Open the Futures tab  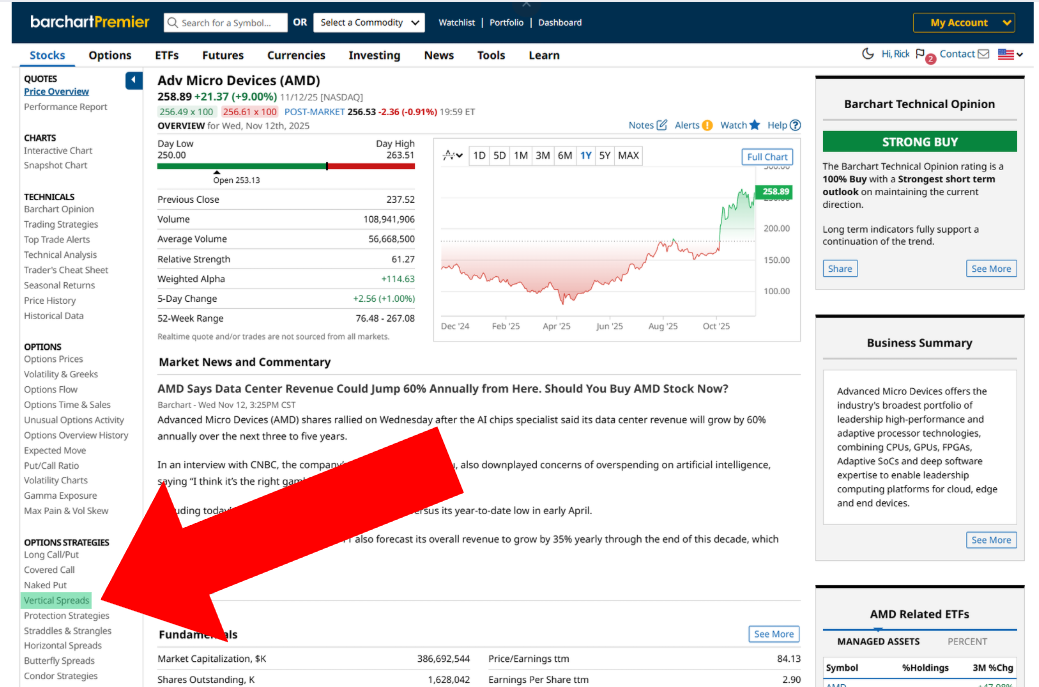click(x=223, y=56)
